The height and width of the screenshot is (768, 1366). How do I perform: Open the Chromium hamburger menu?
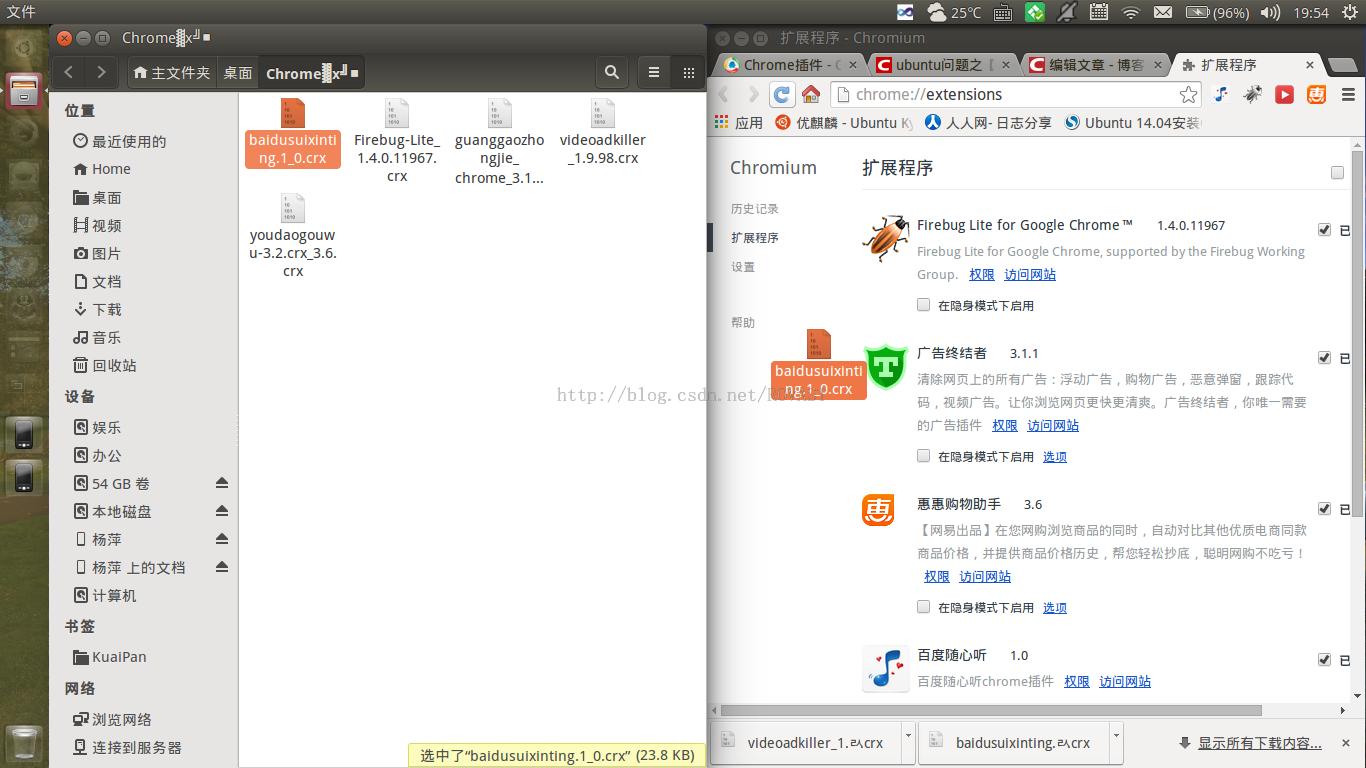pos(1347,94)
